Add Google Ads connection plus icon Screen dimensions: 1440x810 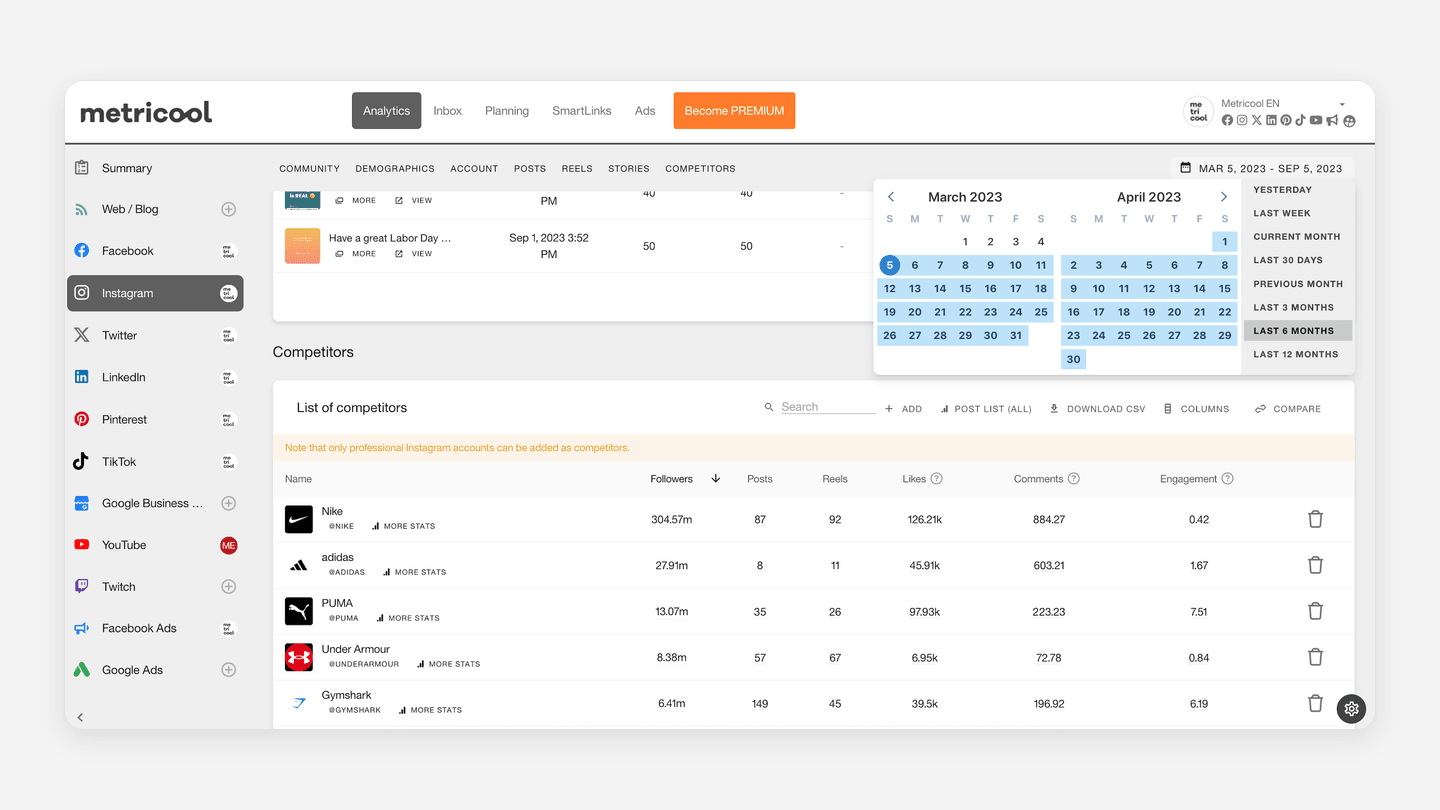228,670
